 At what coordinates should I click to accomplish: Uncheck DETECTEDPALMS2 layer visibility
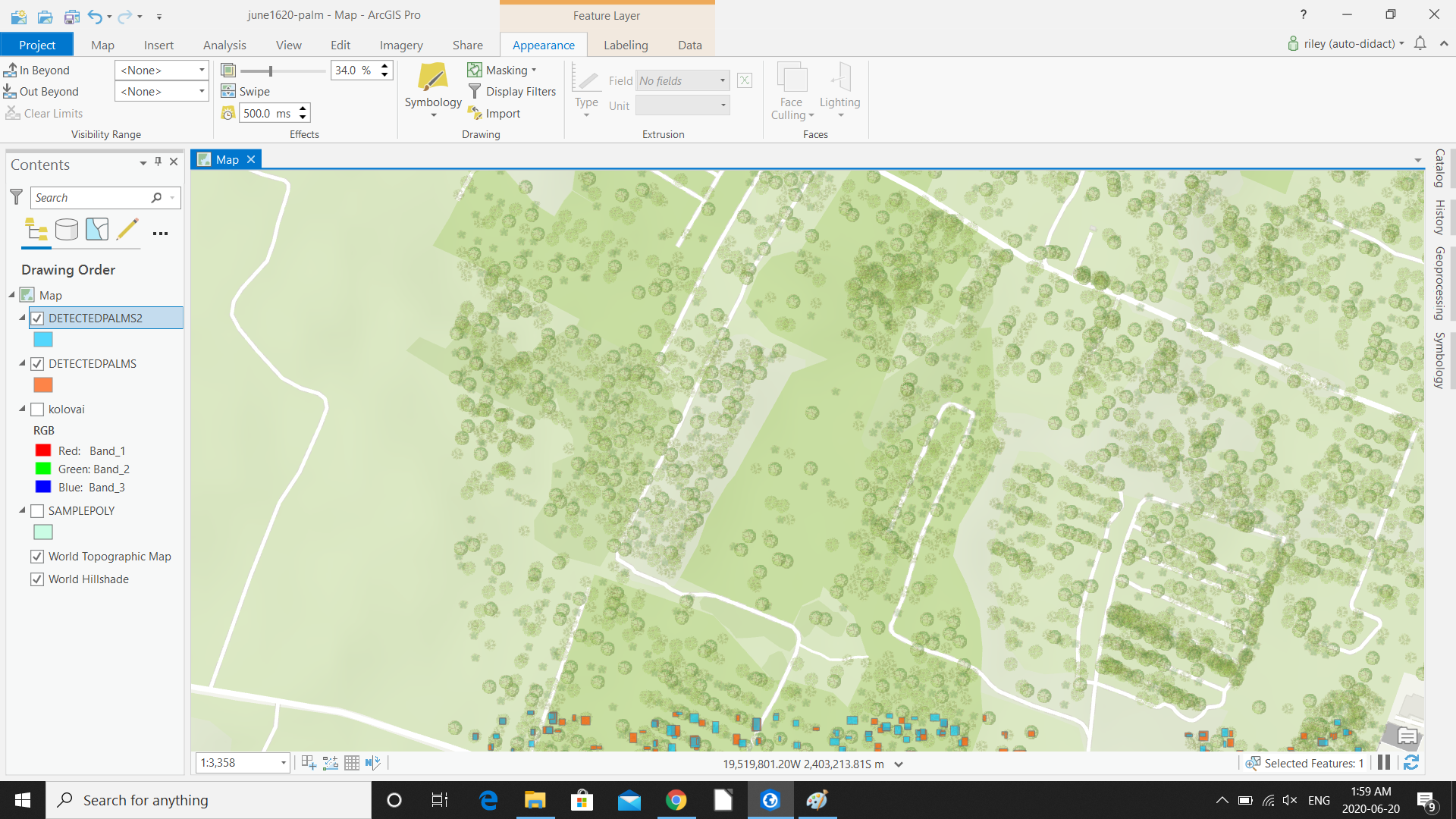37,318
